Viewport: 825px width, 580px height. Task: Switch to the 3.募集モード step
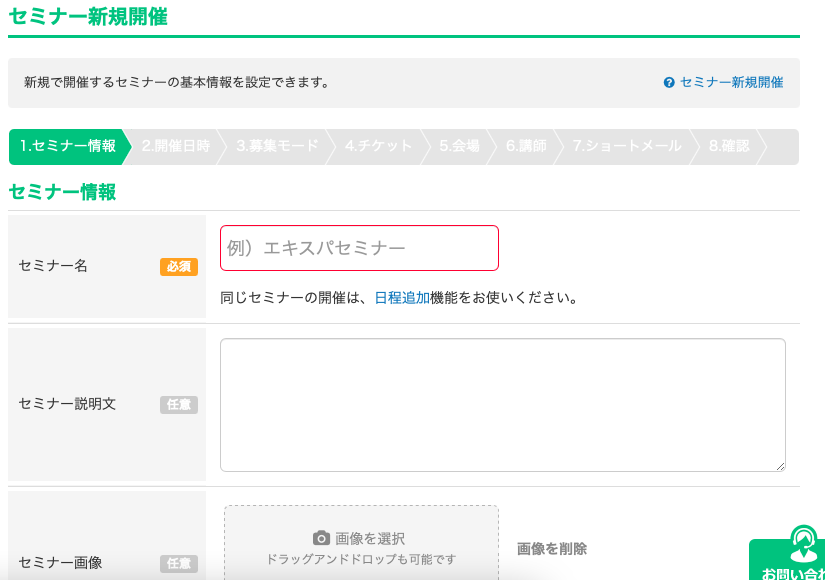click(277, 146)
